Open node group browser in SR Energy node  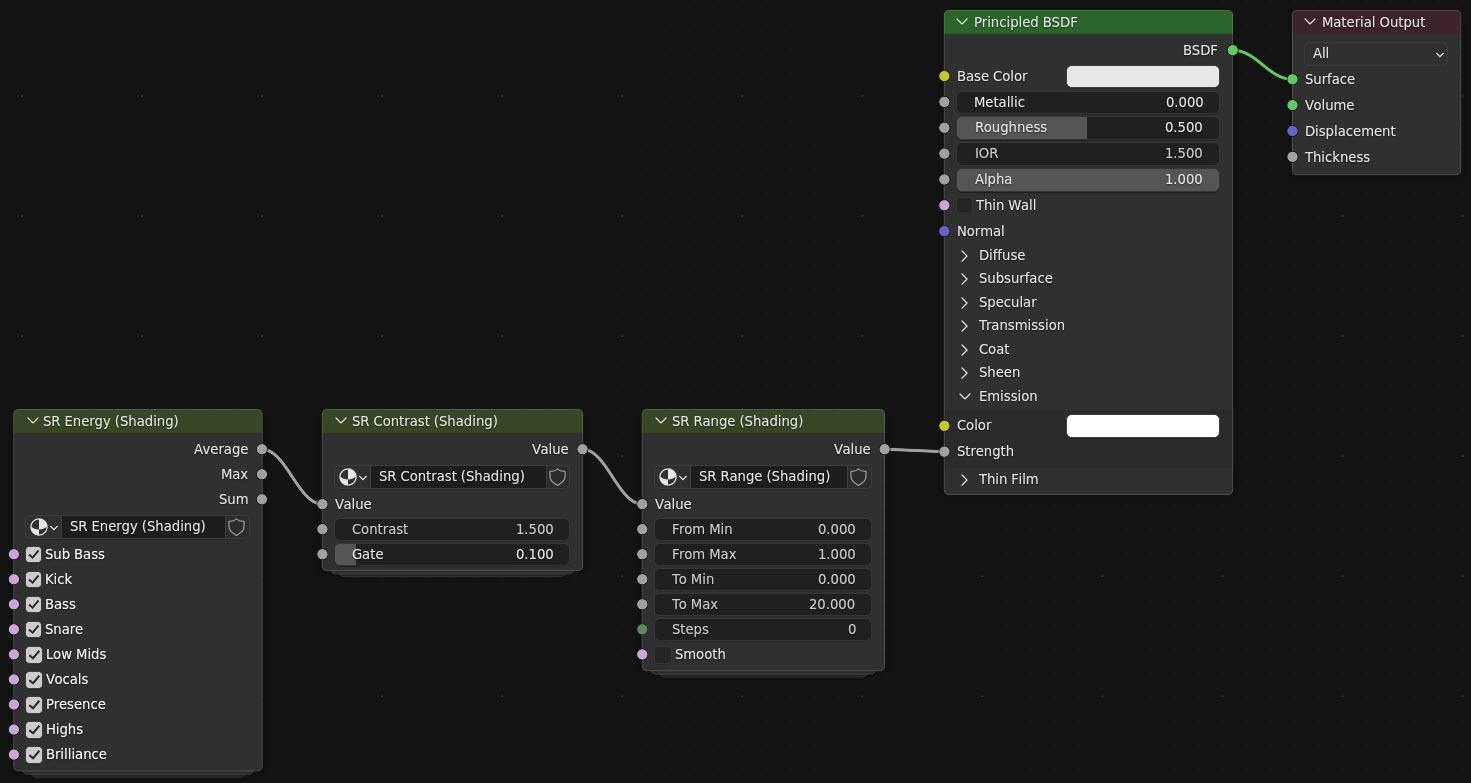(43, 527)
